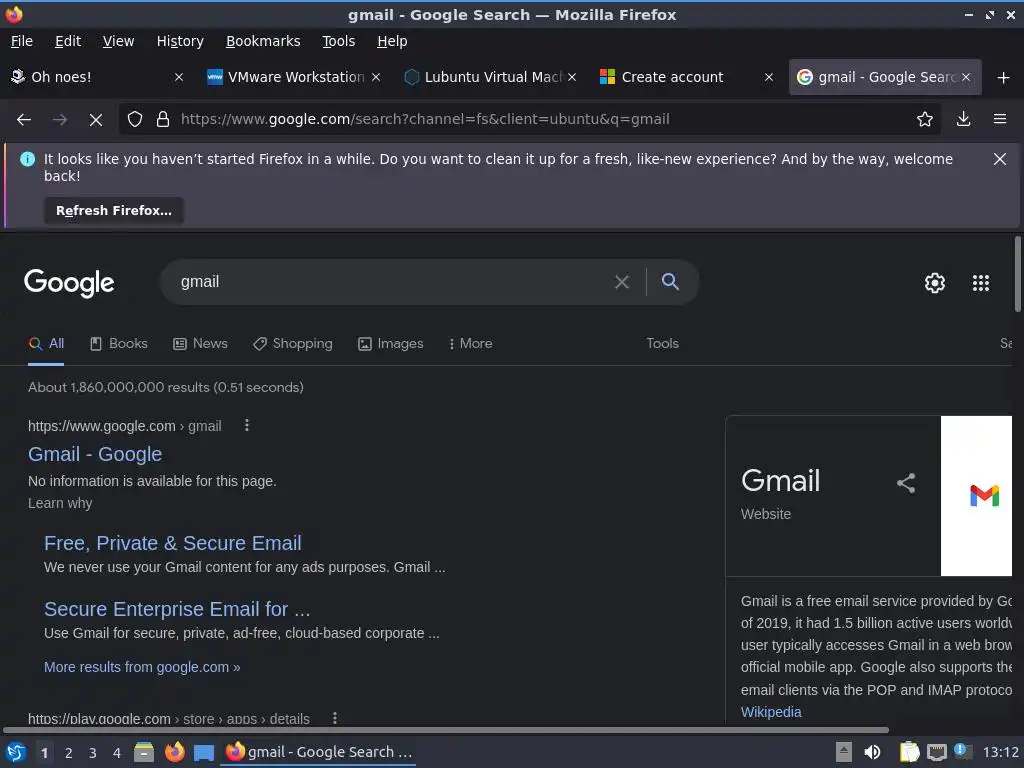Open the File menu

22,41
